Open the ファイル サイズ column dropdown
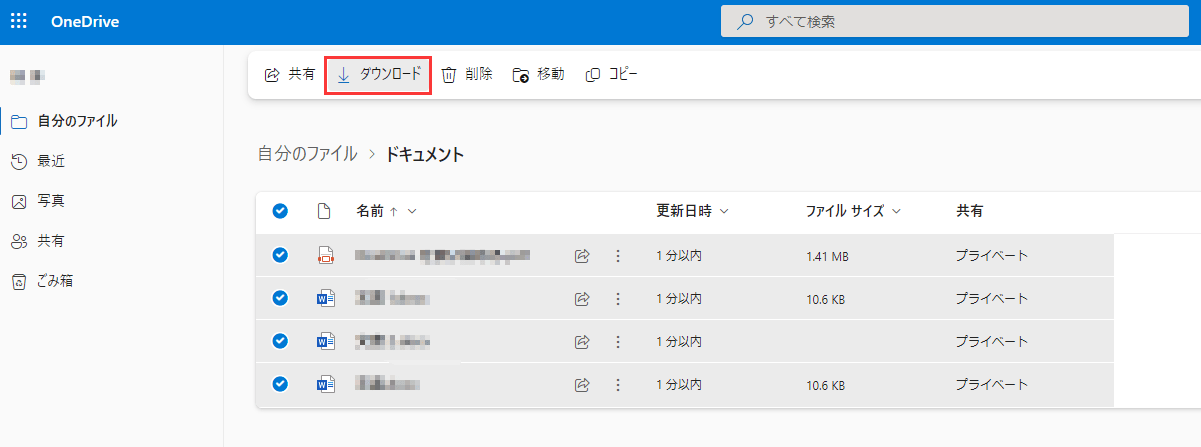The width and height of the screenshot is (1201, 447). tap(853, 211)
